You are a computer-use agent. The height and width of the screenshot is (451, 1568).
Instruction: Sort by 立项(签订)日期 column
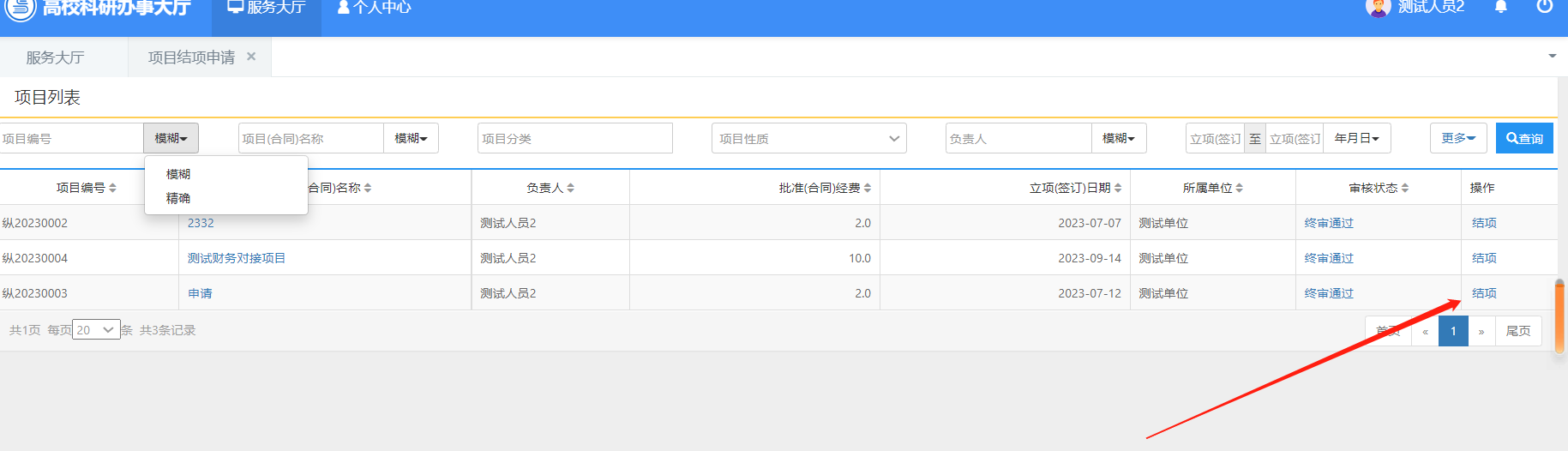[x=1117, y=188]
